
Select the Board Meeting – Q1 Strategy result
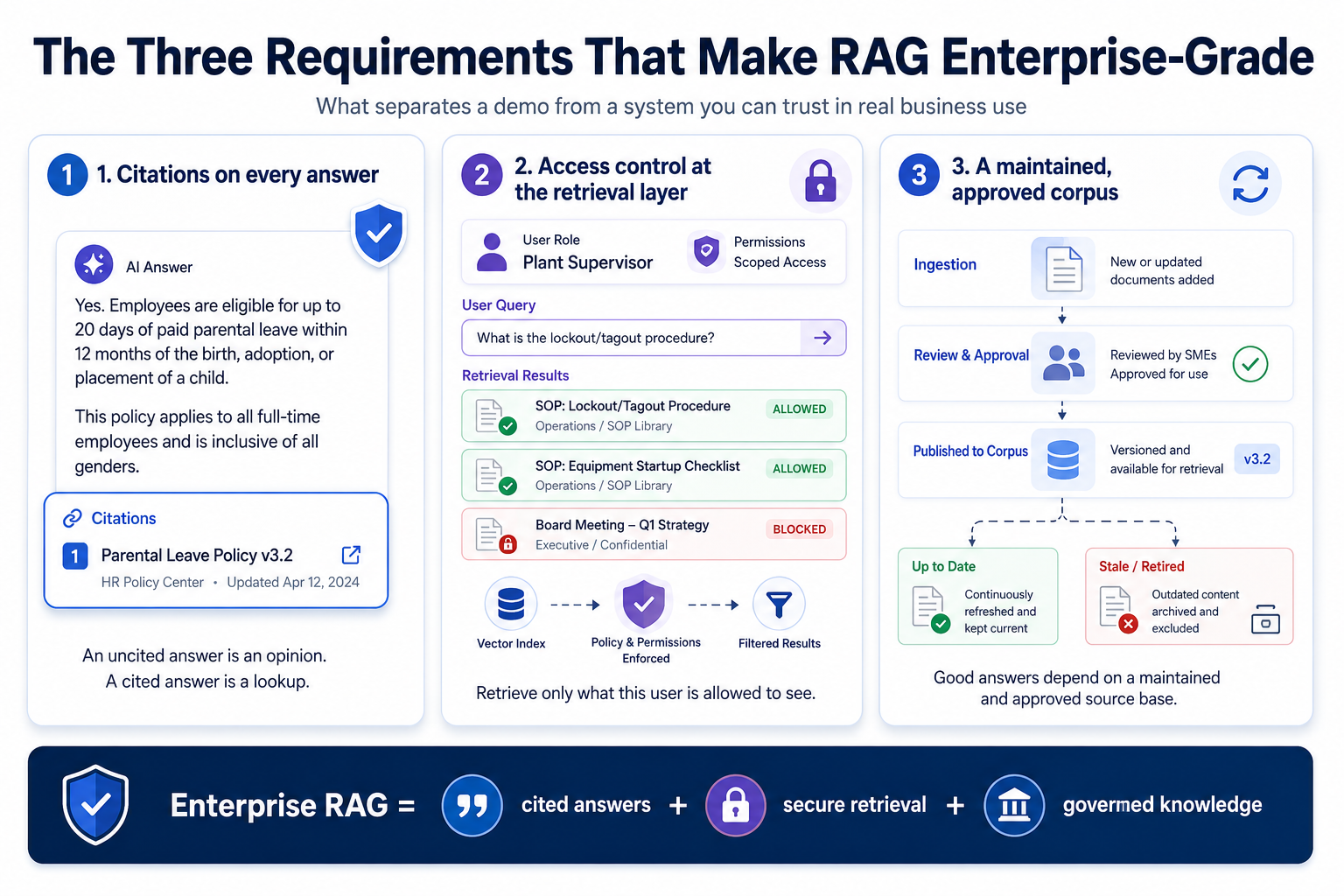click(x=654, y=534)
